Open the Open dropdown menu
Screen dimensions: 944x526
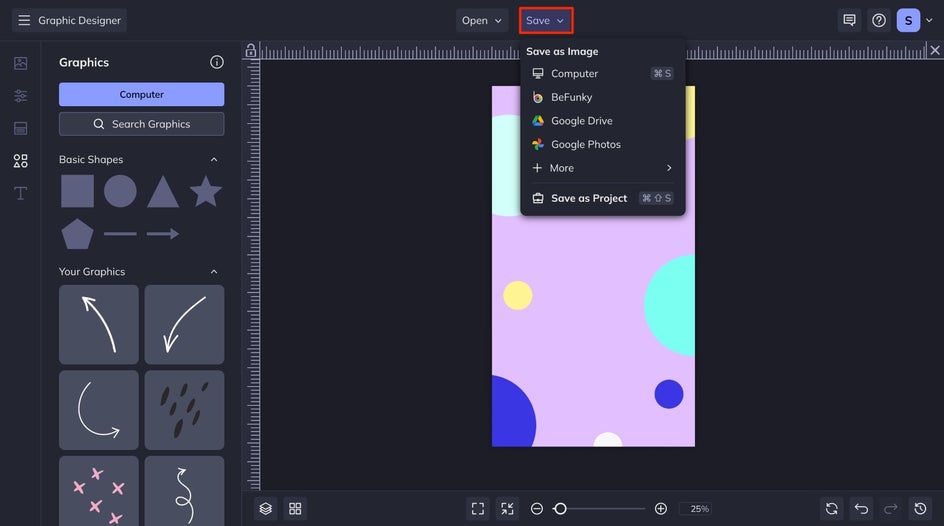click(x=483, y=20)
